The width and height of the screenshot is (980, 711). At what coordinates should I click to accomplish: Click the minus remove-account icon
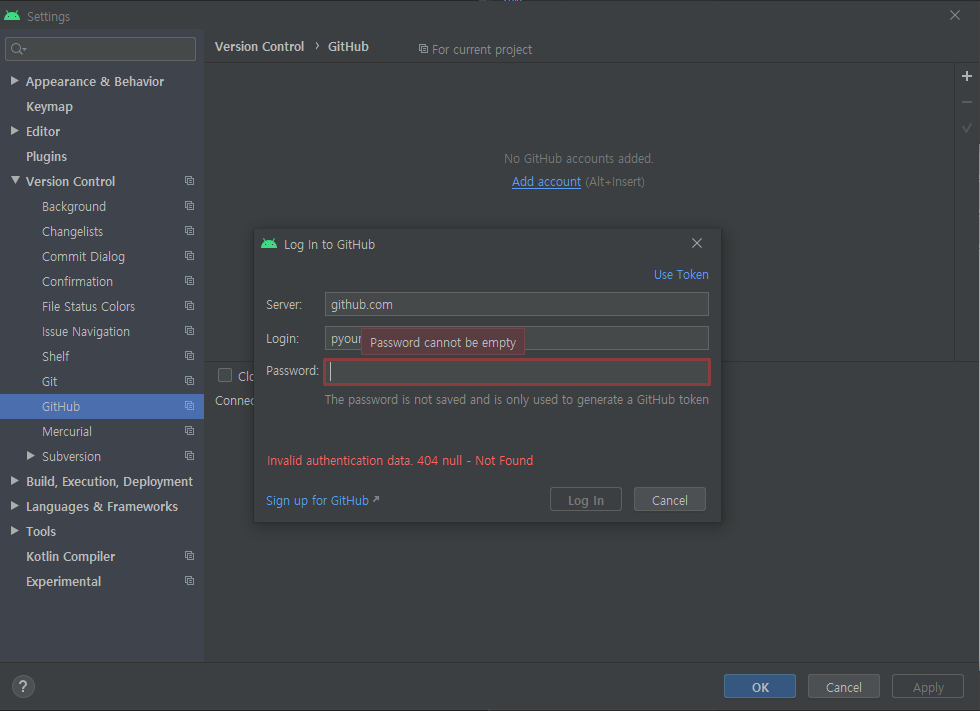pos(966,102)
